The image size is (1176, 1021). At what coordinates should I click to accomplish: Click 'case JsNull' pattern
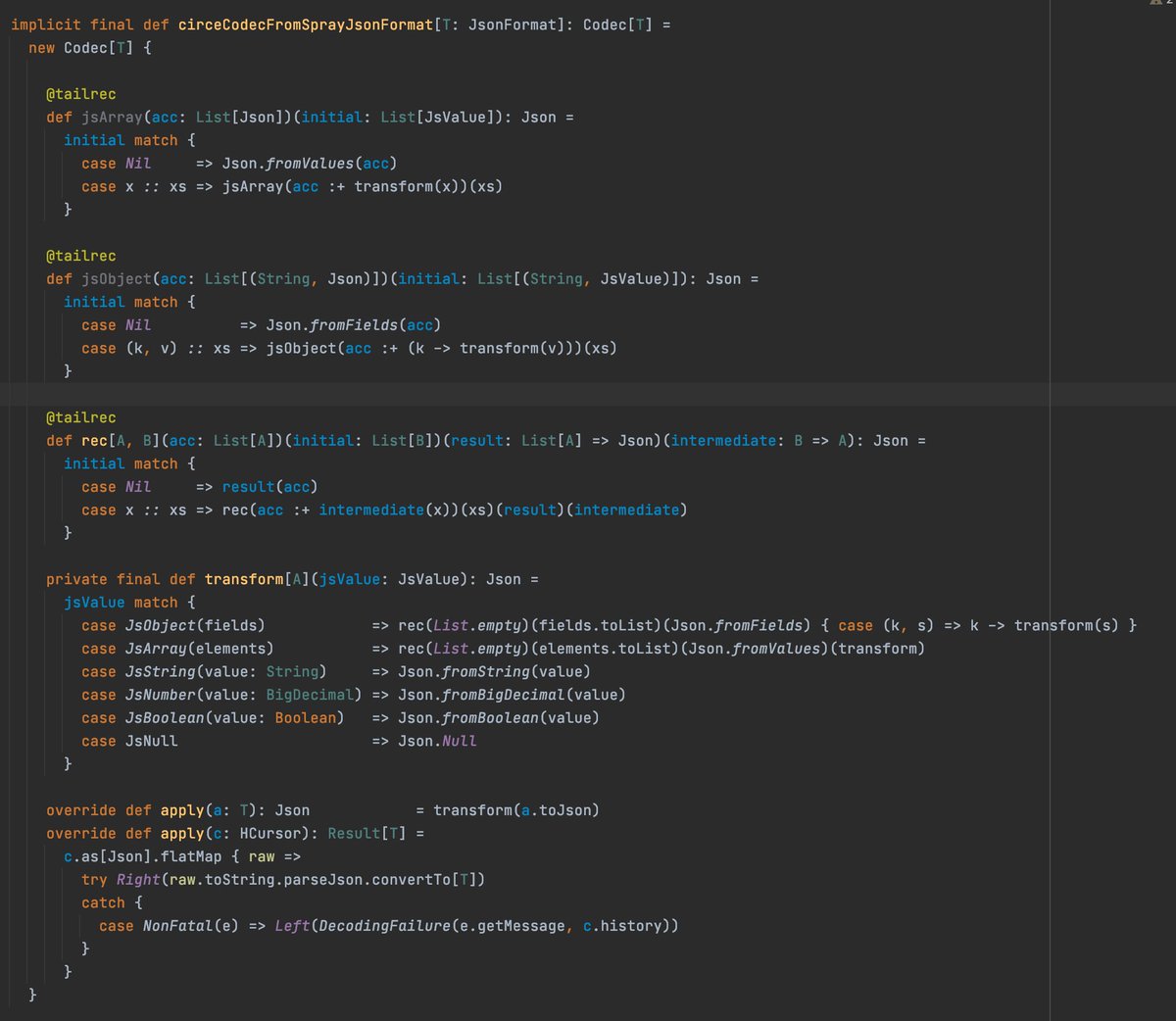tap(129, 741)
